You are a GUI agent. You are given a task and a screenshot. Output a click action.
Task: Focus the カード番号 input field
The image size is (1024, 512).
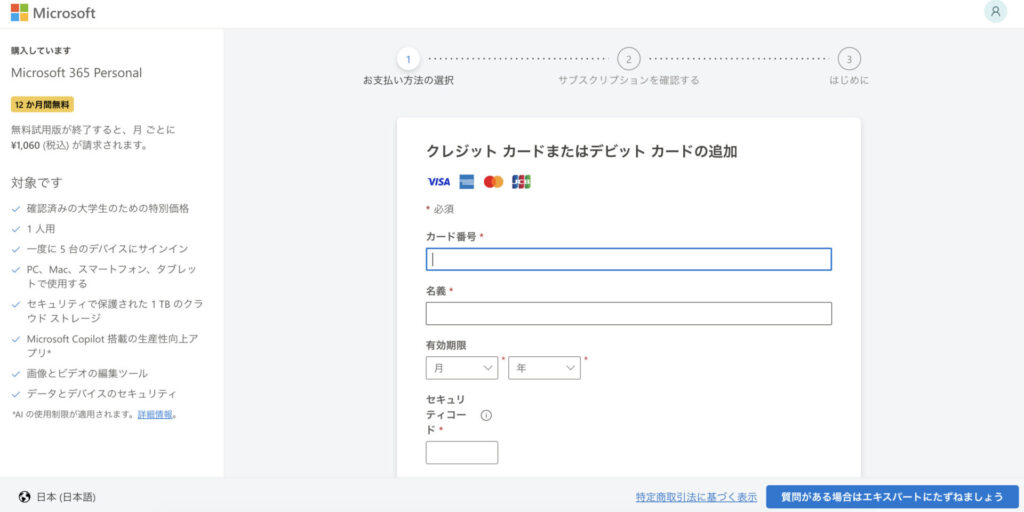point(628,259)
